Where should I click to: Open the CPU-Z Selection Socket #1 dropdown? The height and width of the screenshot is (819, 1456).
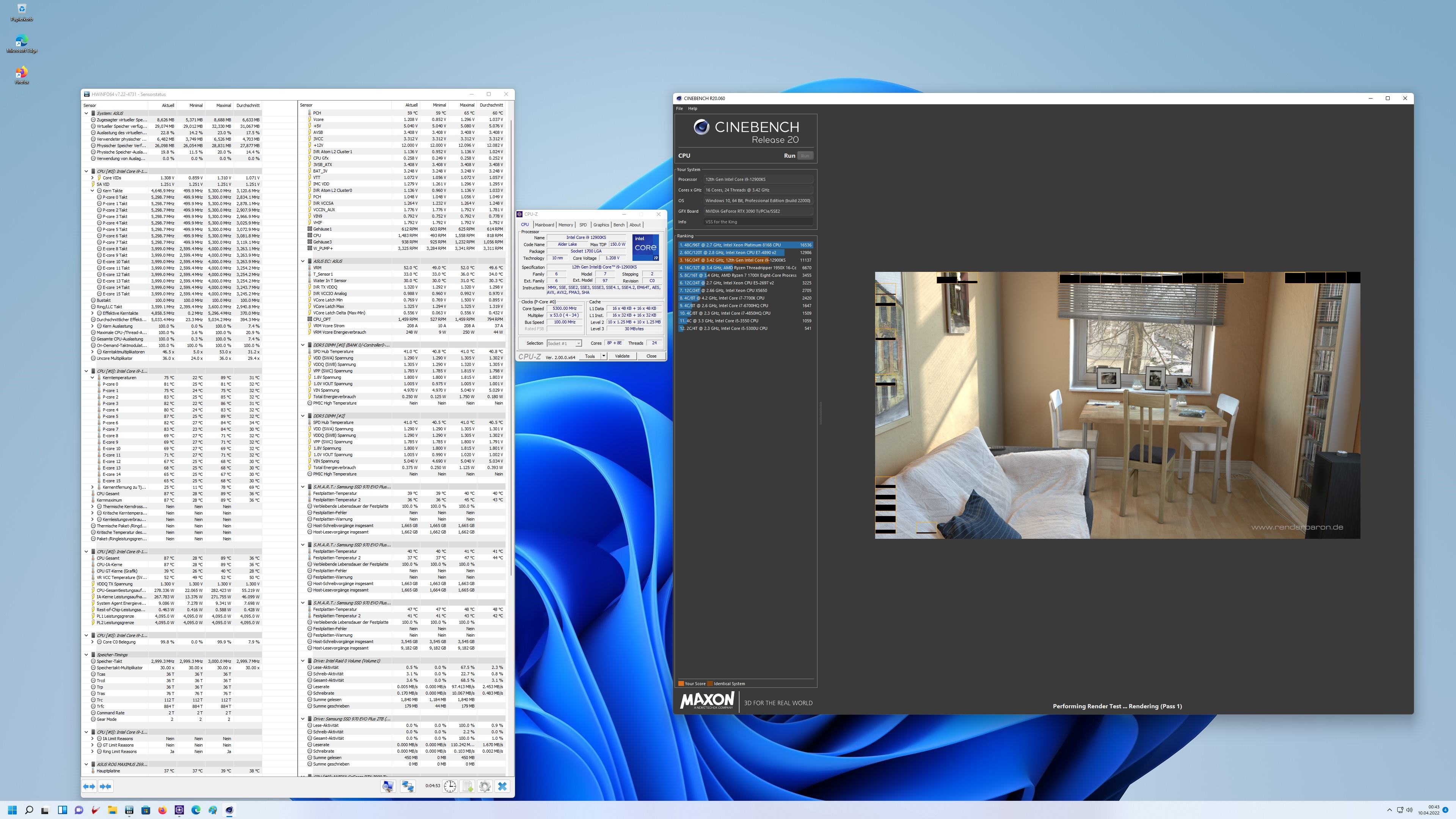click(564, 343)
